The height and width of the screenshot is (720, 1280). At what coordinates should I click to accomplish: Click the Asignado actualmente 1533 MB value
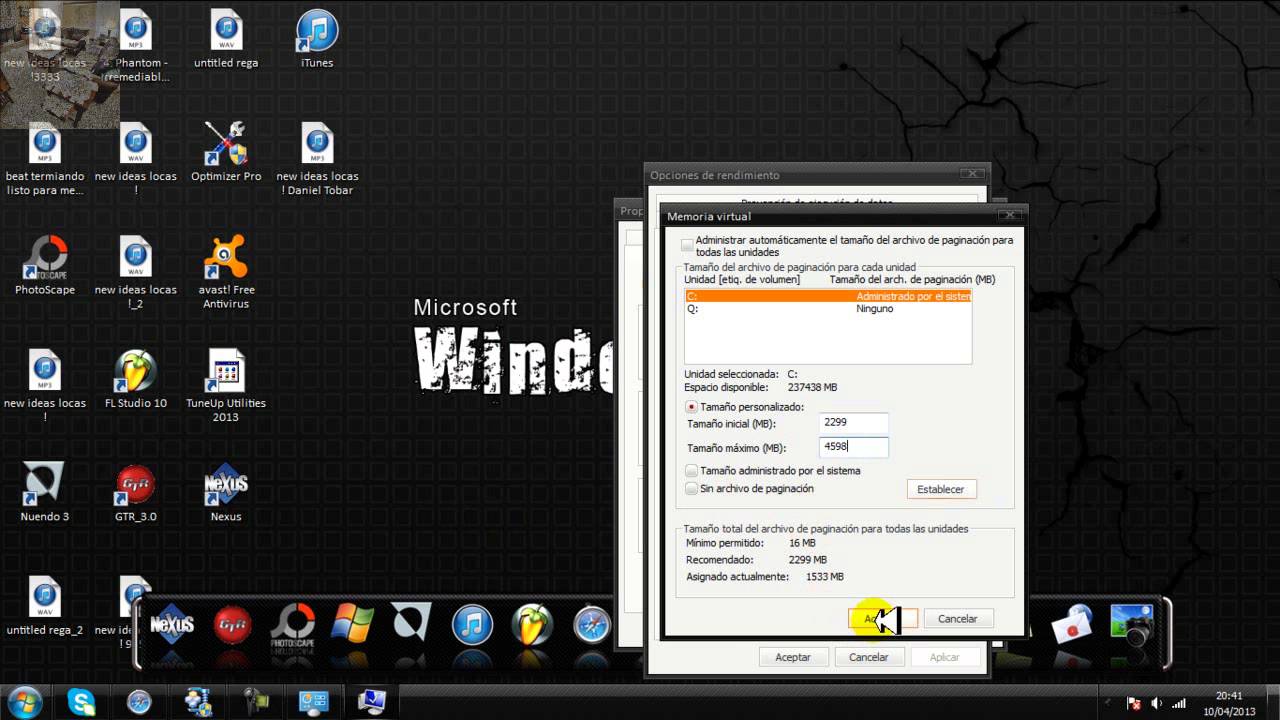[825, 577]
